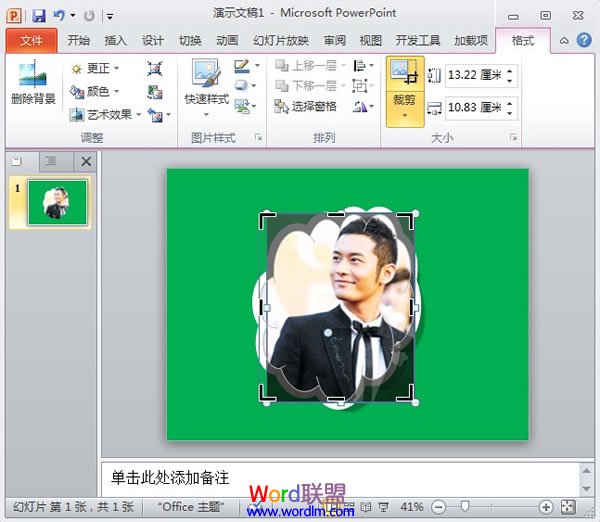This screenshot has height=522, width=600.
Task: Click the Align objects icon
Action: click(359, 66)
